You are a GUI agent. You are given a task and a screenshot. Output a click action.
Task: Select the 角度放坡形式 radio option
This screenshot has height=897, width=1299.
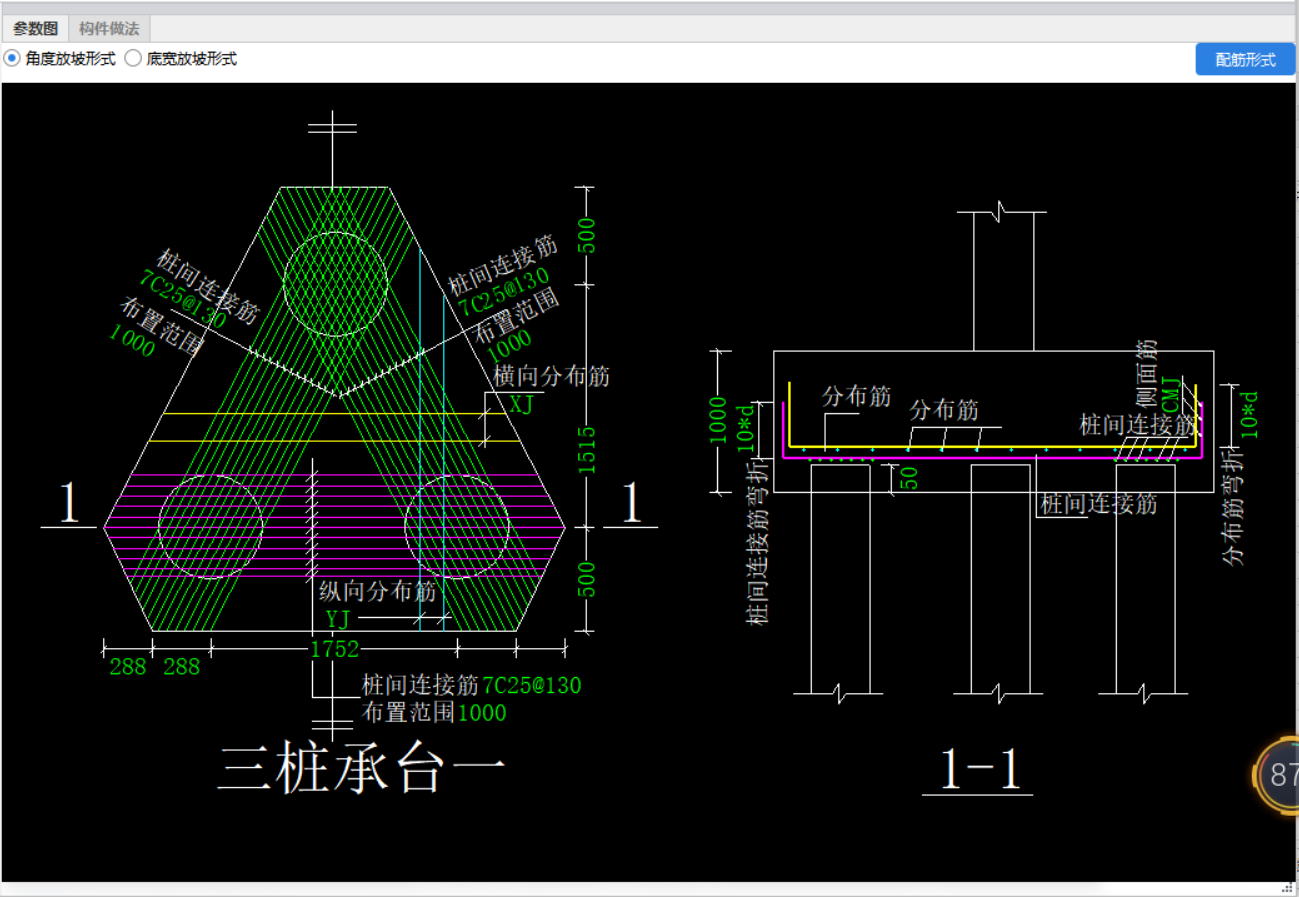tap(13, 59)
